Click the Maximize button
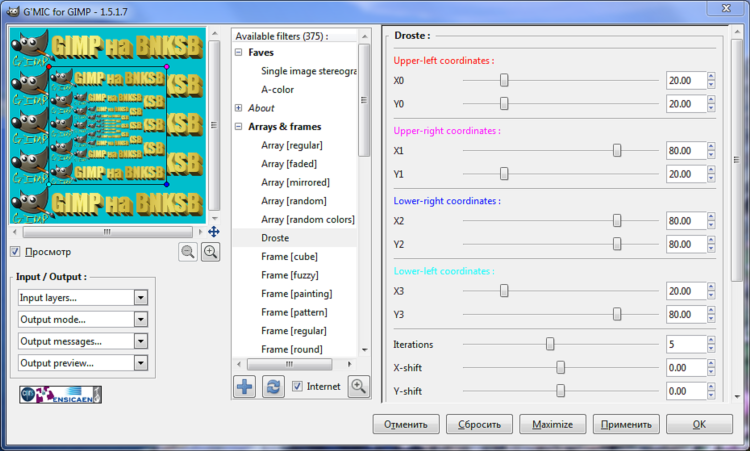The width and height of the screenshot is (750, 451). click(552, 424)
